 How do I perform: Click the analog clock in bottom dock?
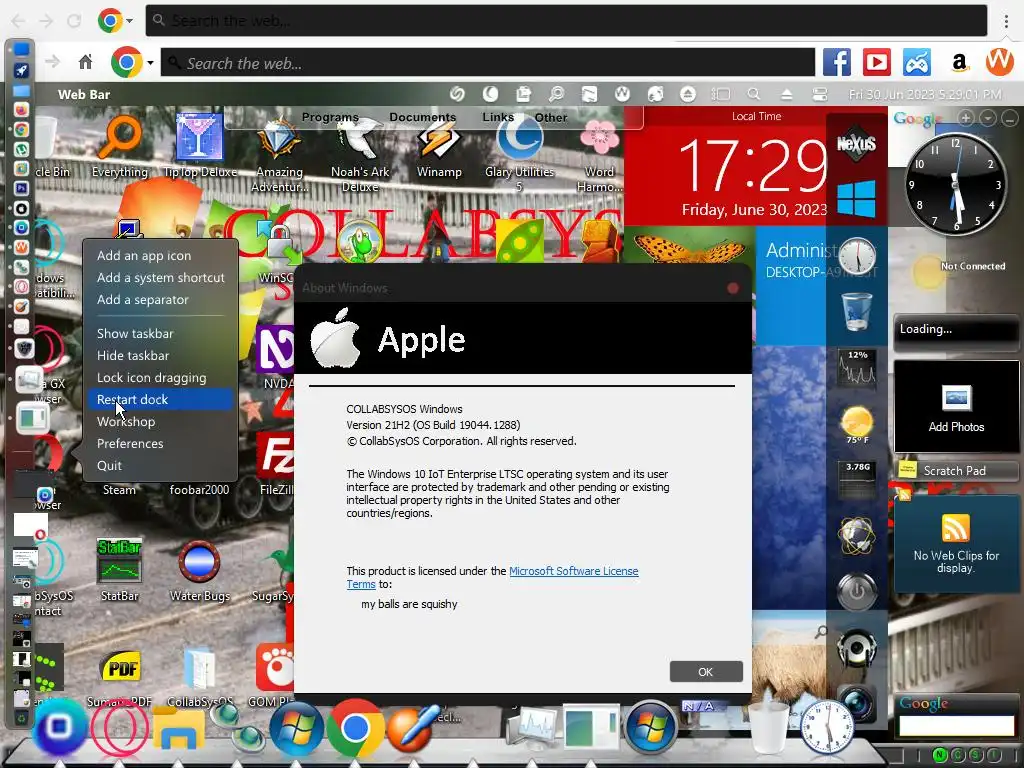[827, 727]
